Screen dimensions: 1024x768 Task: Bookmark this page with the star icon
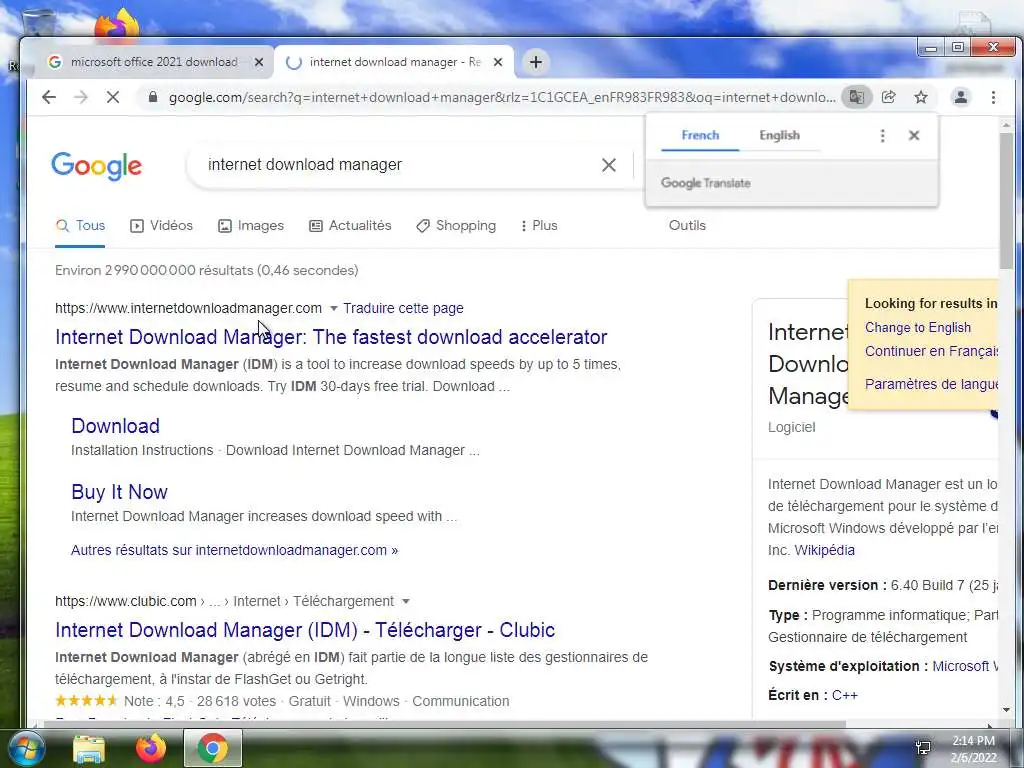[x=921, y=97]
